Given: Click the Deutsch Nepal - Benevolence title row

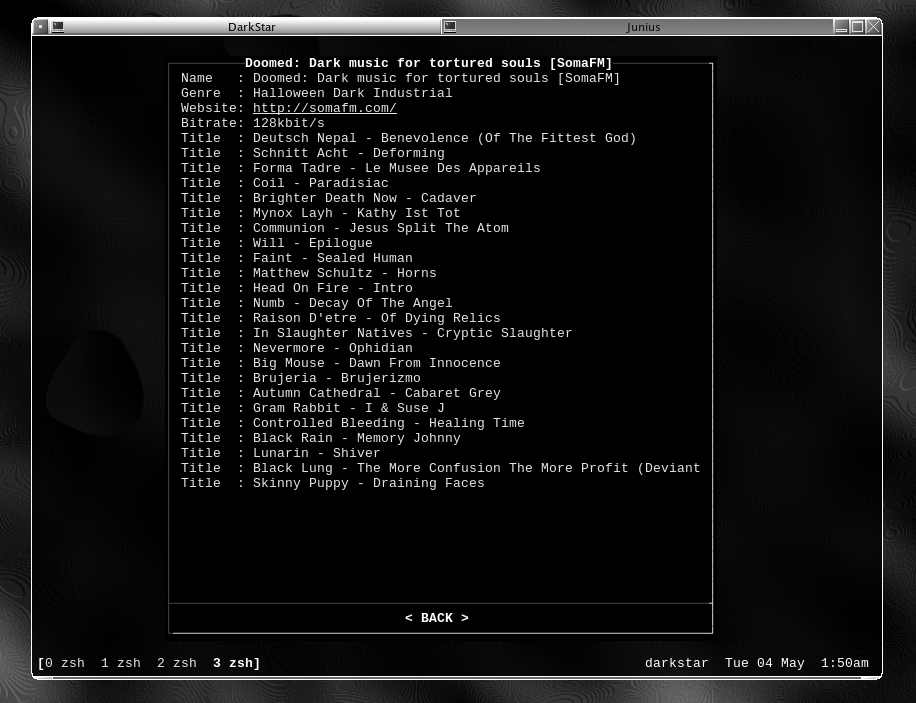Looking at the screenshot, I should coord(444,138).
